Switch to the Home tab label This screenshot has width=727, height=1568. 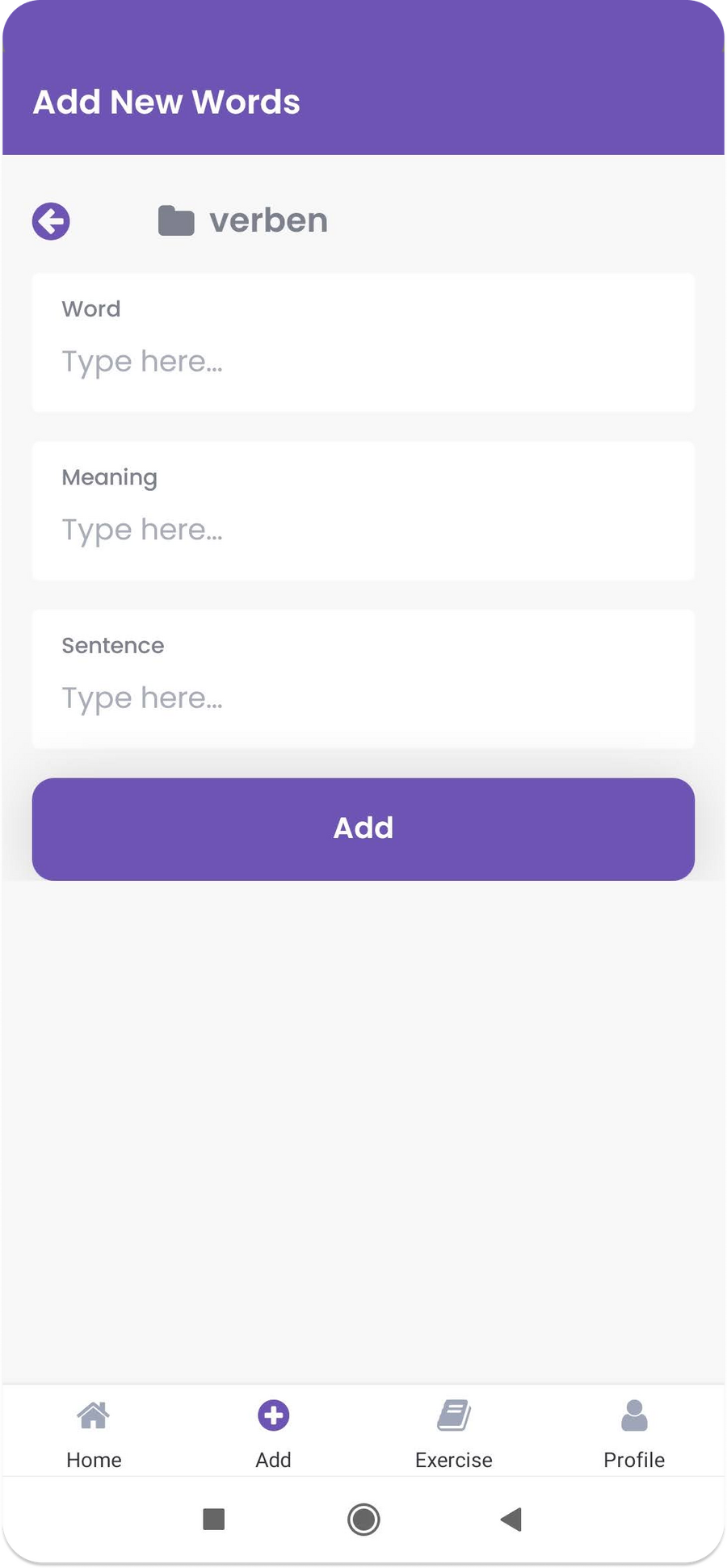click(94, 1460)
